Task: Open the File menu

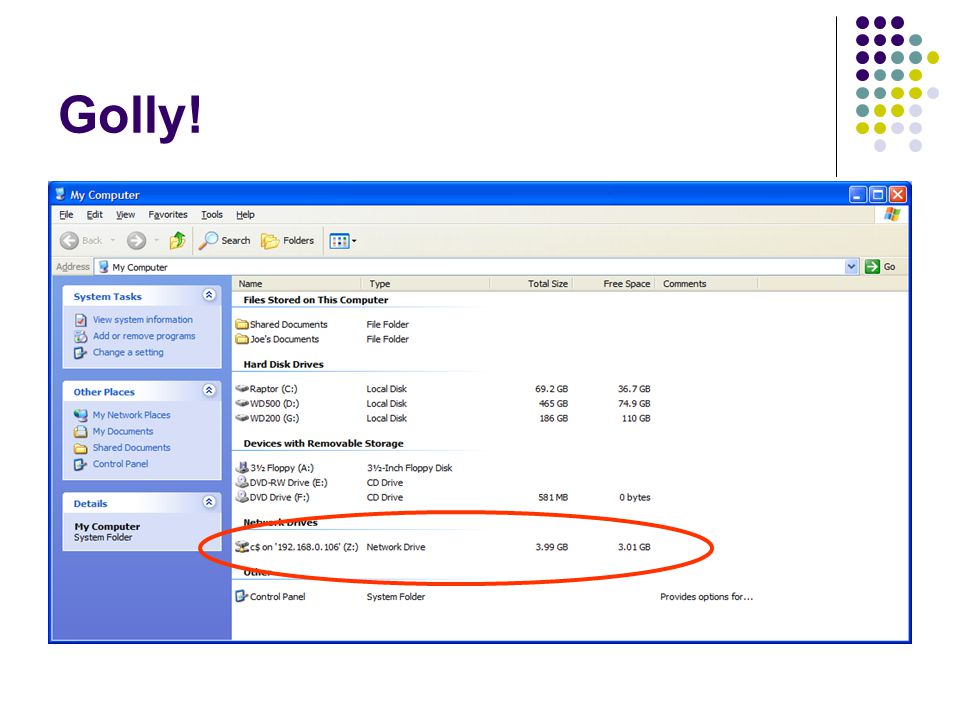Action: pos(66,214)
